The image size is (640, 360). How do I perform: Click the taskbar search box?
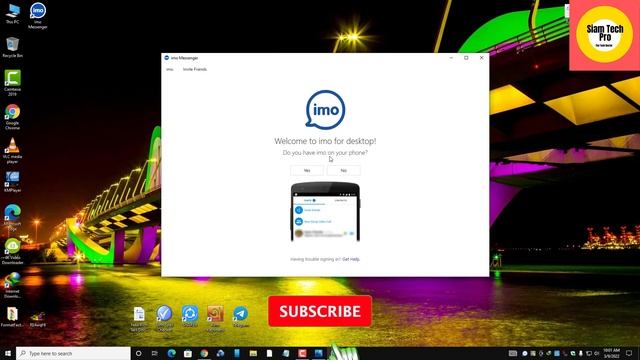73,353
